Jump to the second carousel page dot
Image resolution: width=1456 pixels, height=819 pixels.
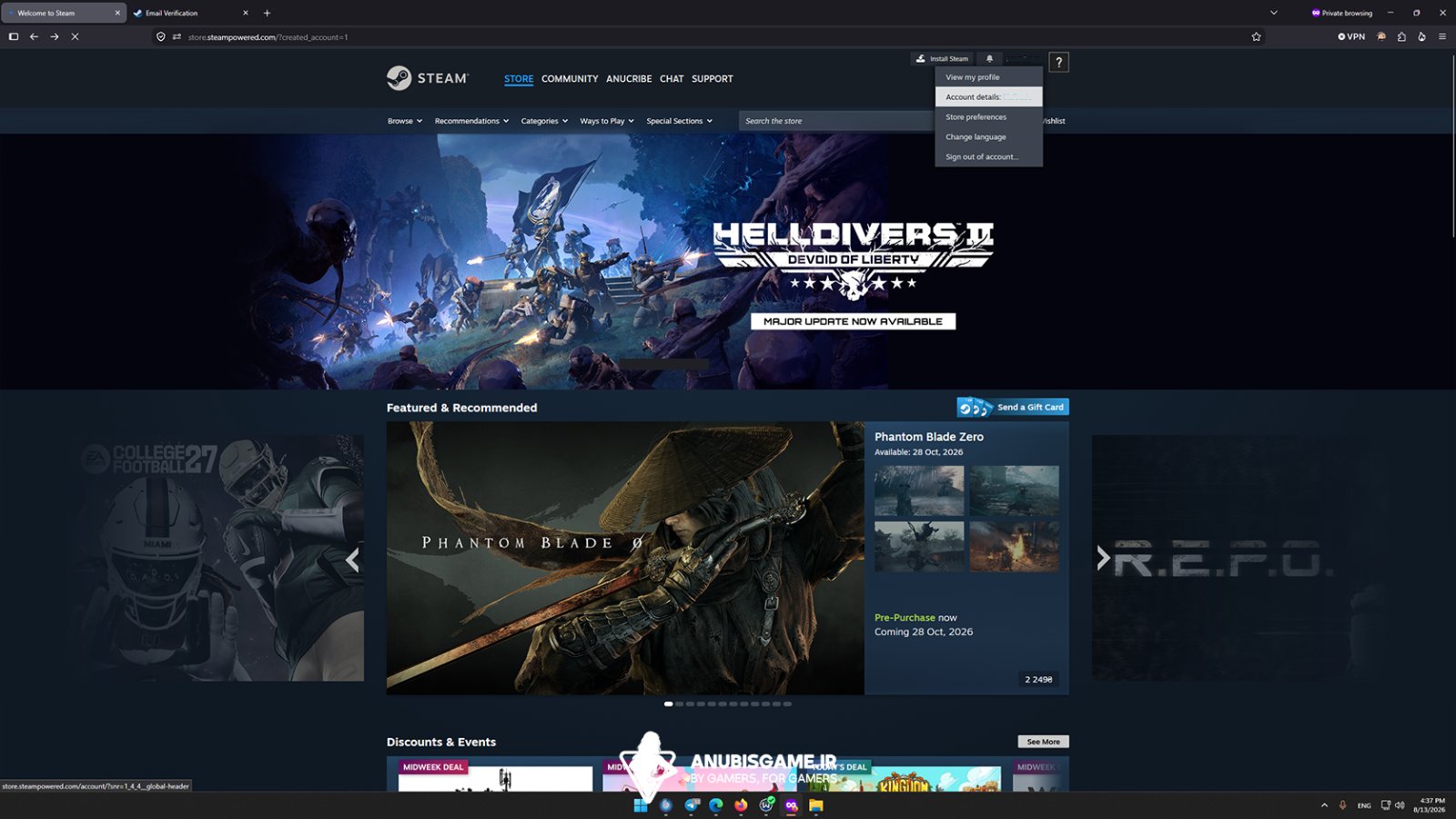pos(680,703)
